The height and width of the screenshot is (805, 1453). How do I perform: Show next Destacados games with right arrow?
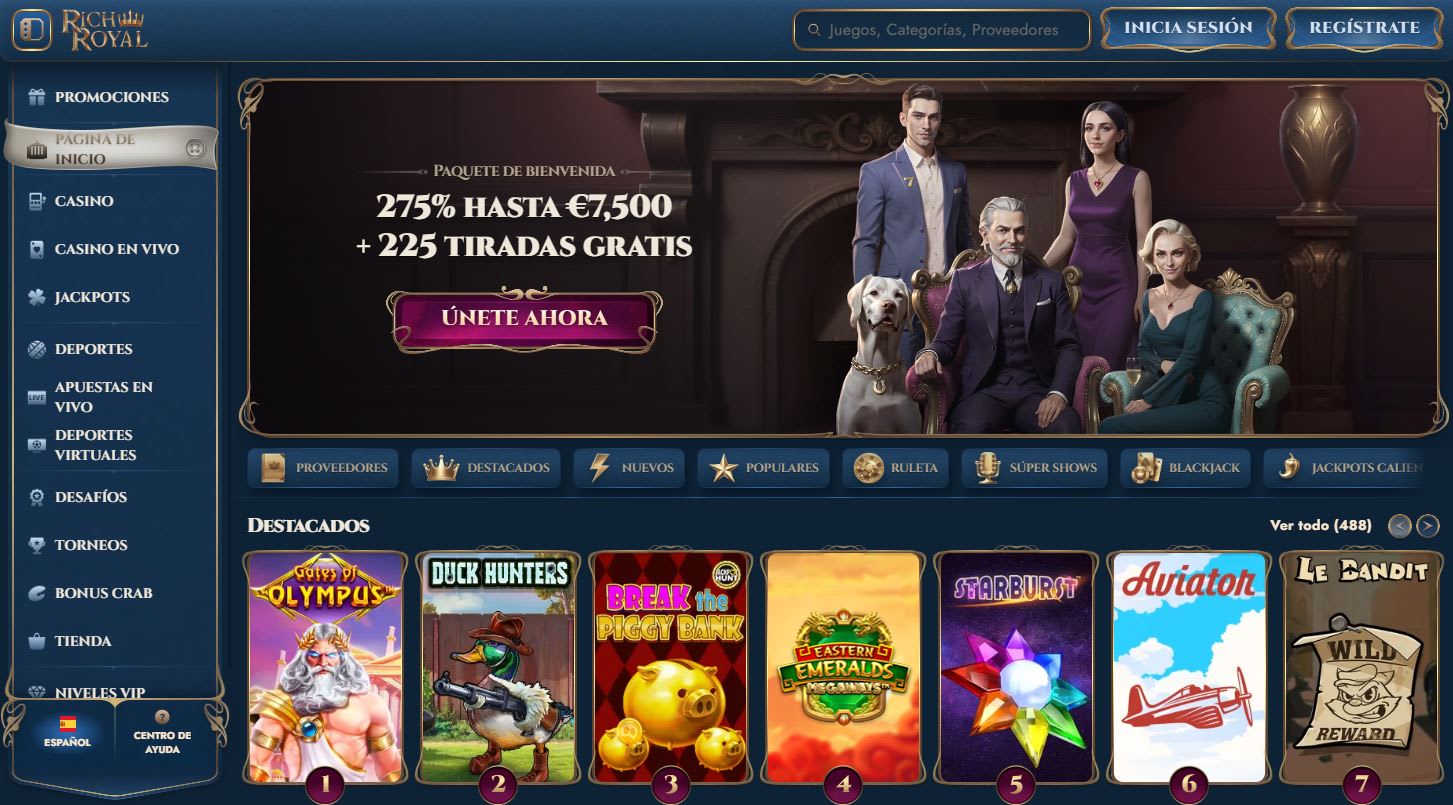(1428, 525)
